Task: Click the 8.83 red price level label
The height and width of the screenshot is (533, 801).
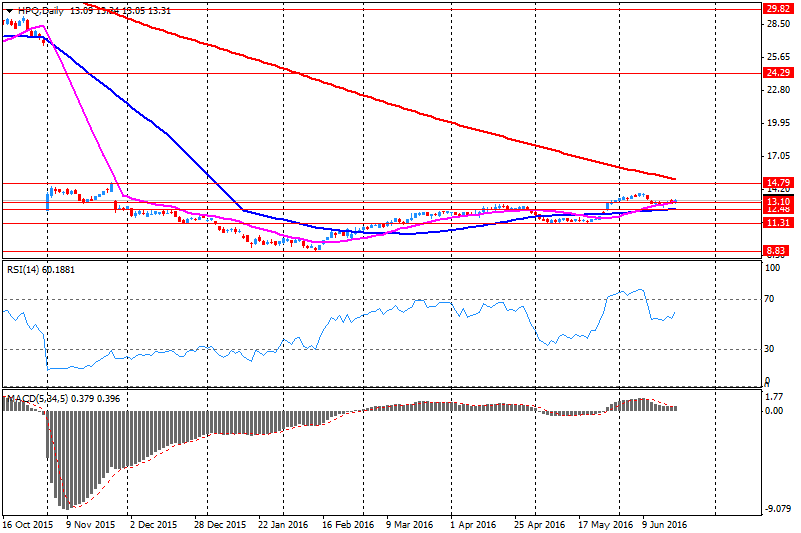Action: pyautogui.click(x=775, y=250)
